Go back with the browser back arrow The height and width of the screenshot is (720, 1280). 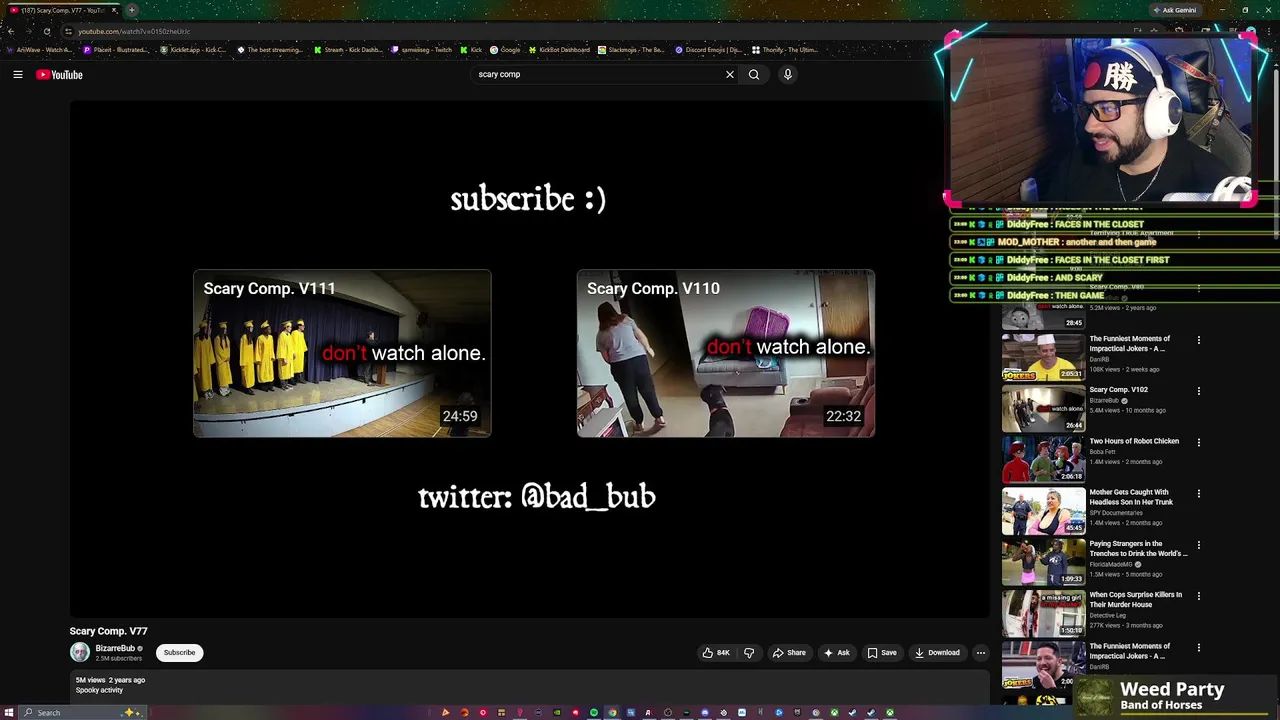point(10,31)
